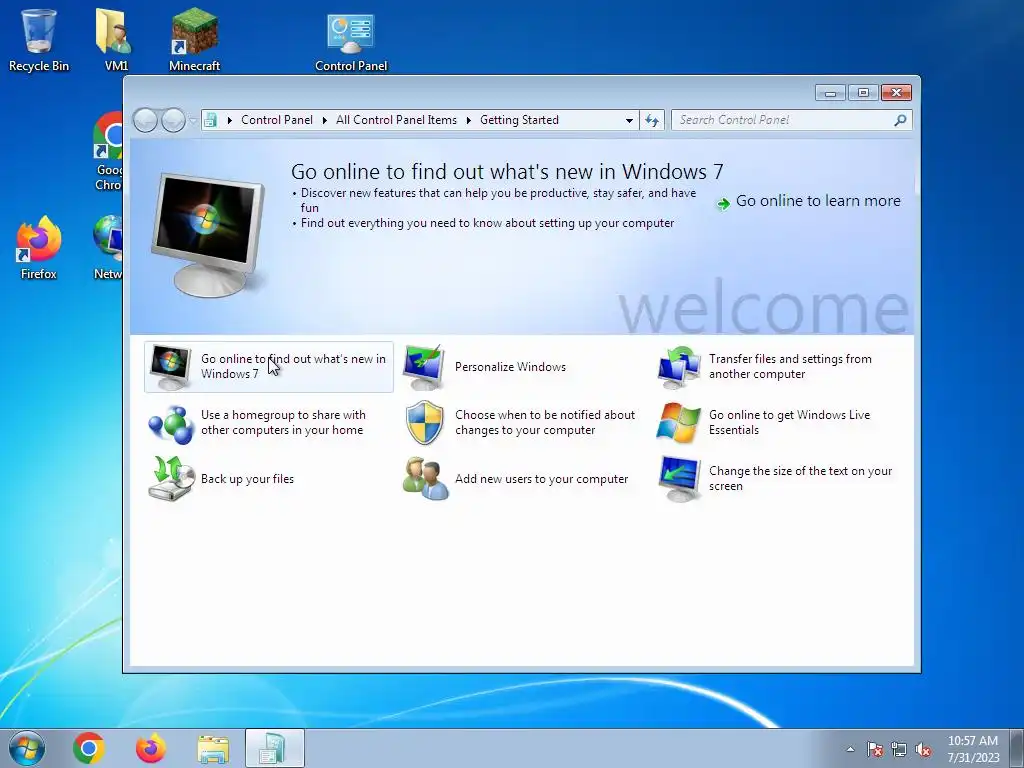Focus the Search Control Panel field
This screenshot has width=1024, height=768.
point(791,120)
